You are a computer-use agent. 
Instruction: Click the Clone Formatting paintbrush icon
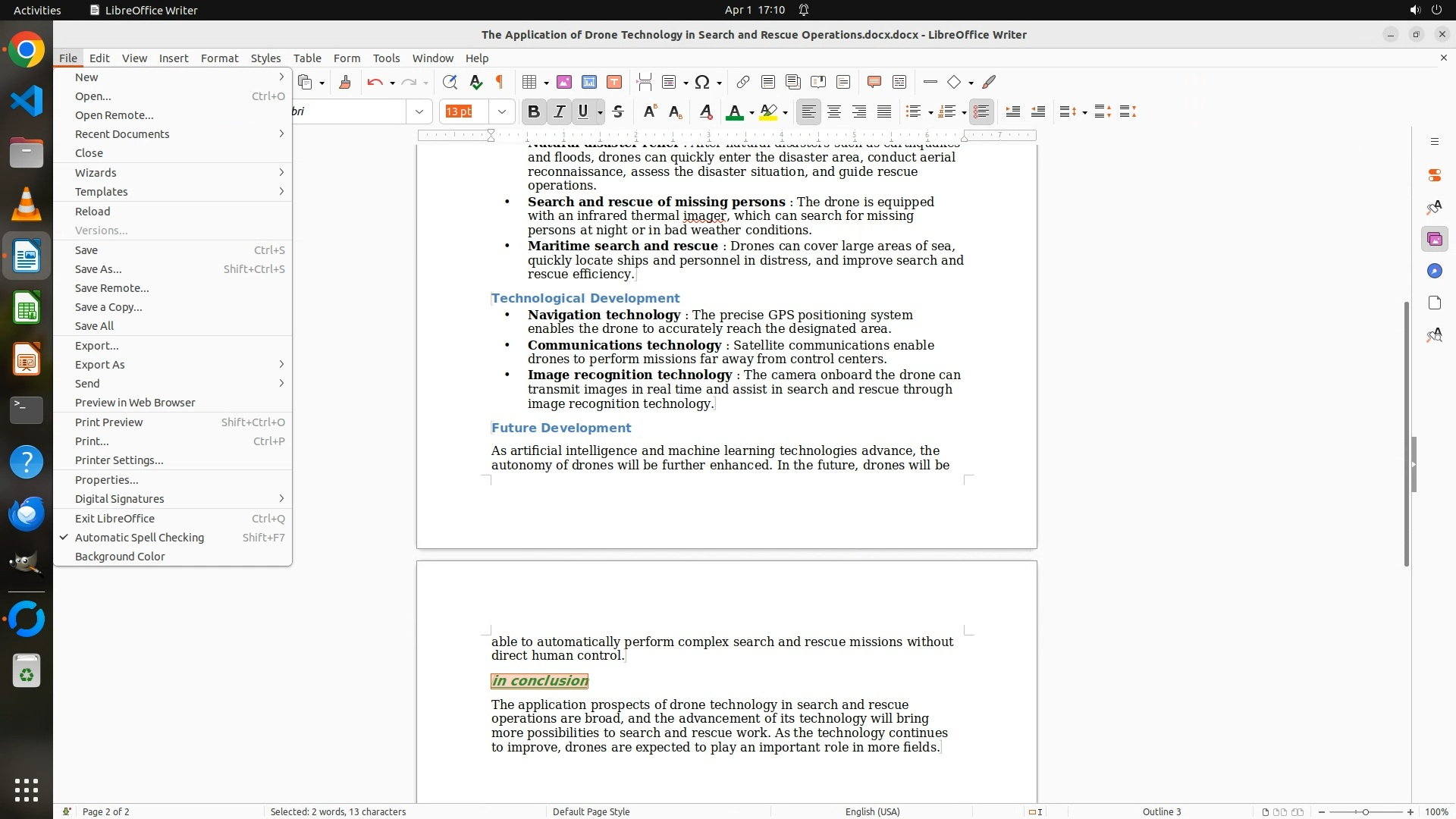tap(345, 82)
